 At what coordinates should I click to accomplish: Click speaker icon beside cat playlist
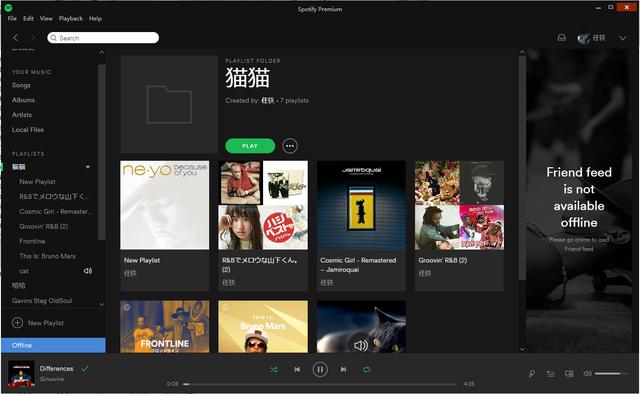[x=88, y=271]
